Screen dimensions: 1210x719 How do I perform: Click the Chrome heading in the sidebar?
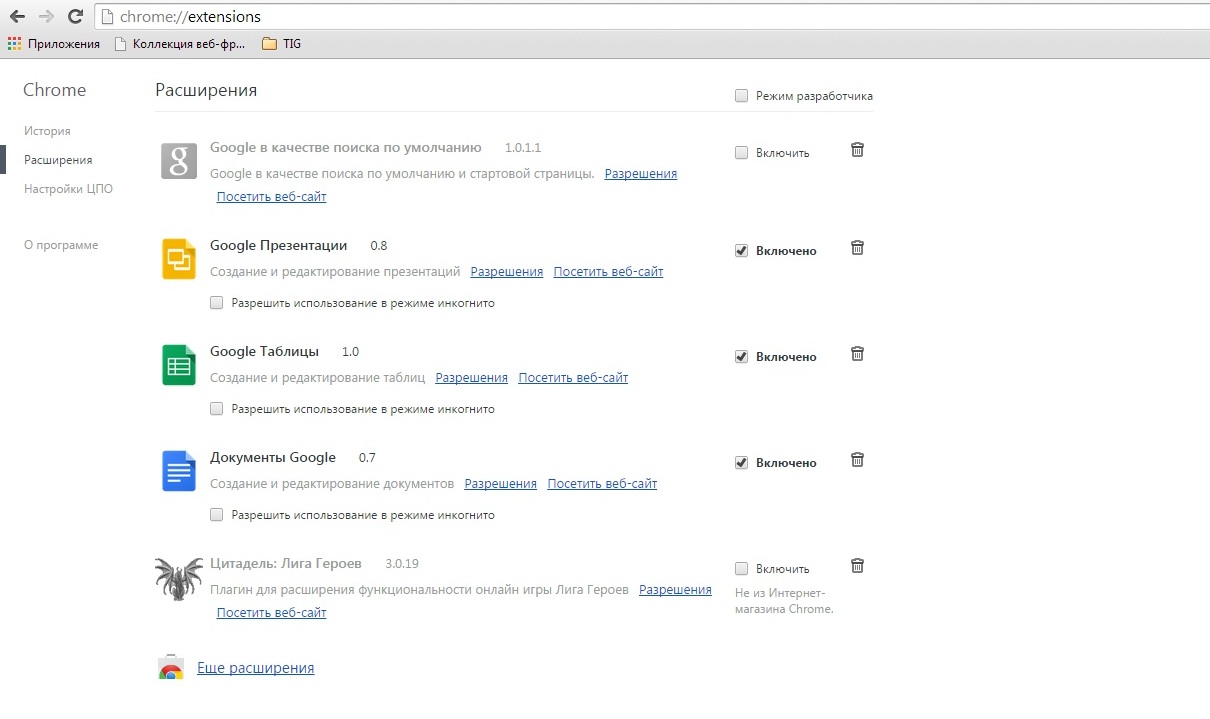[55, 90]
